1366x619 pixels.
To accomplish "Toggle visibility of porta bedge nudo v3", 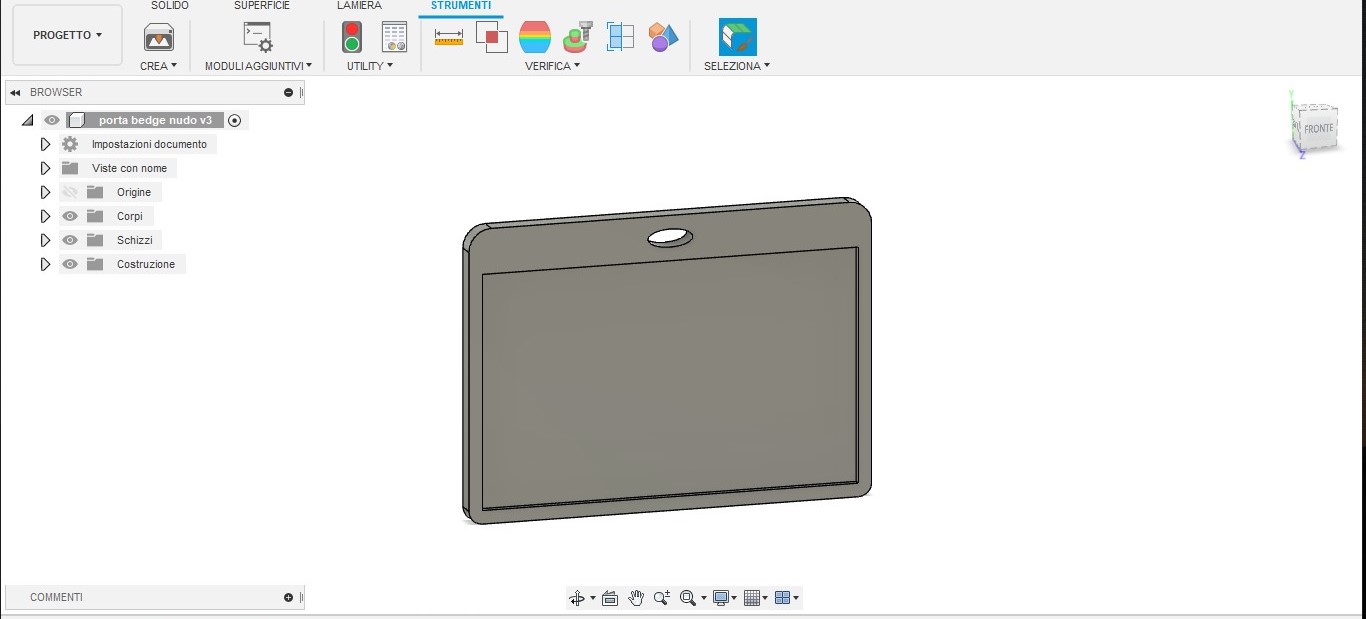I will point(52,120).
